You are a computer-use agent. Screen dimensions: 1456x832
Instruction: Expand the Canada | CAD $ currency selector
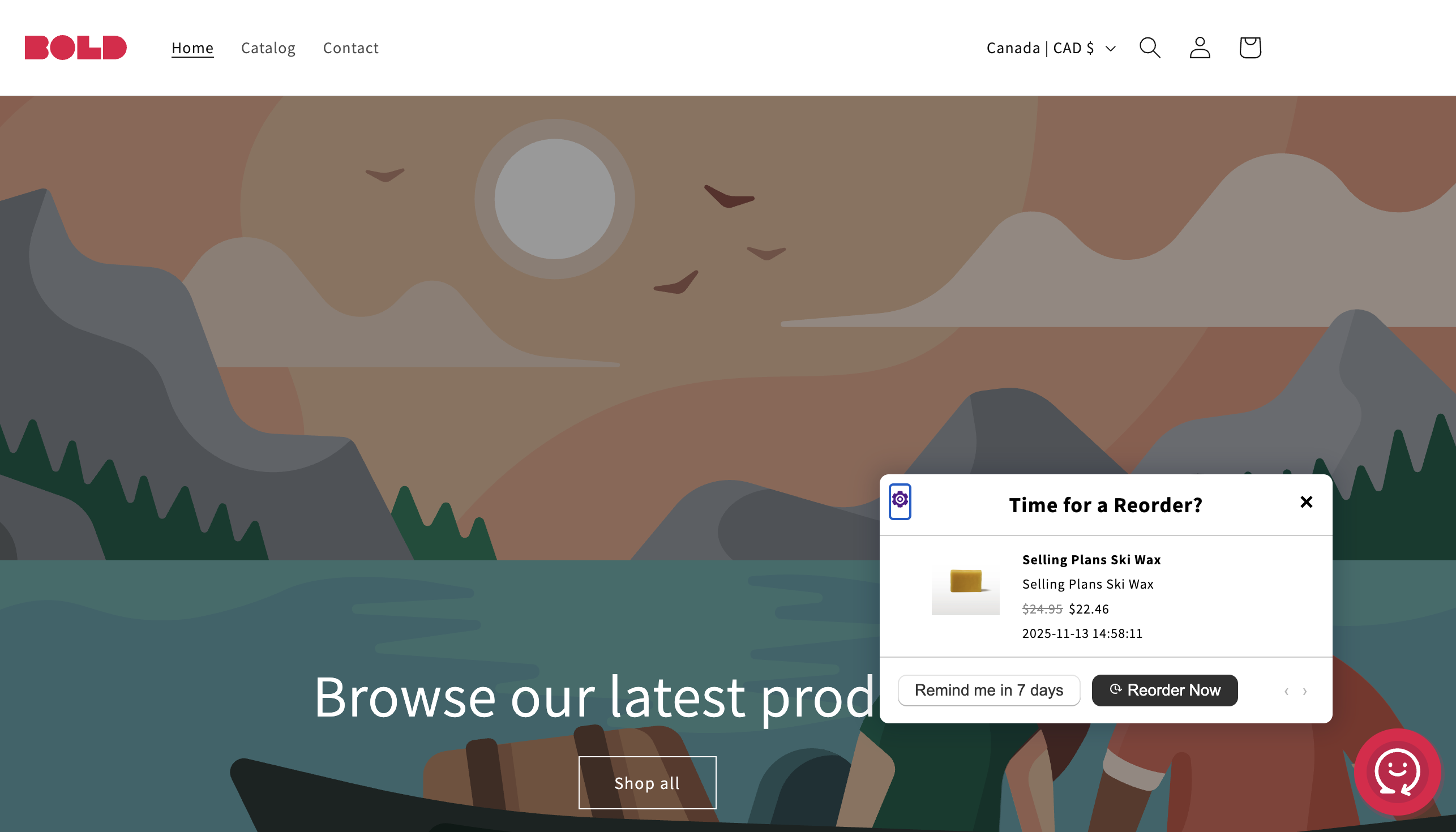pyautogui.click(x=1051, y=48)
